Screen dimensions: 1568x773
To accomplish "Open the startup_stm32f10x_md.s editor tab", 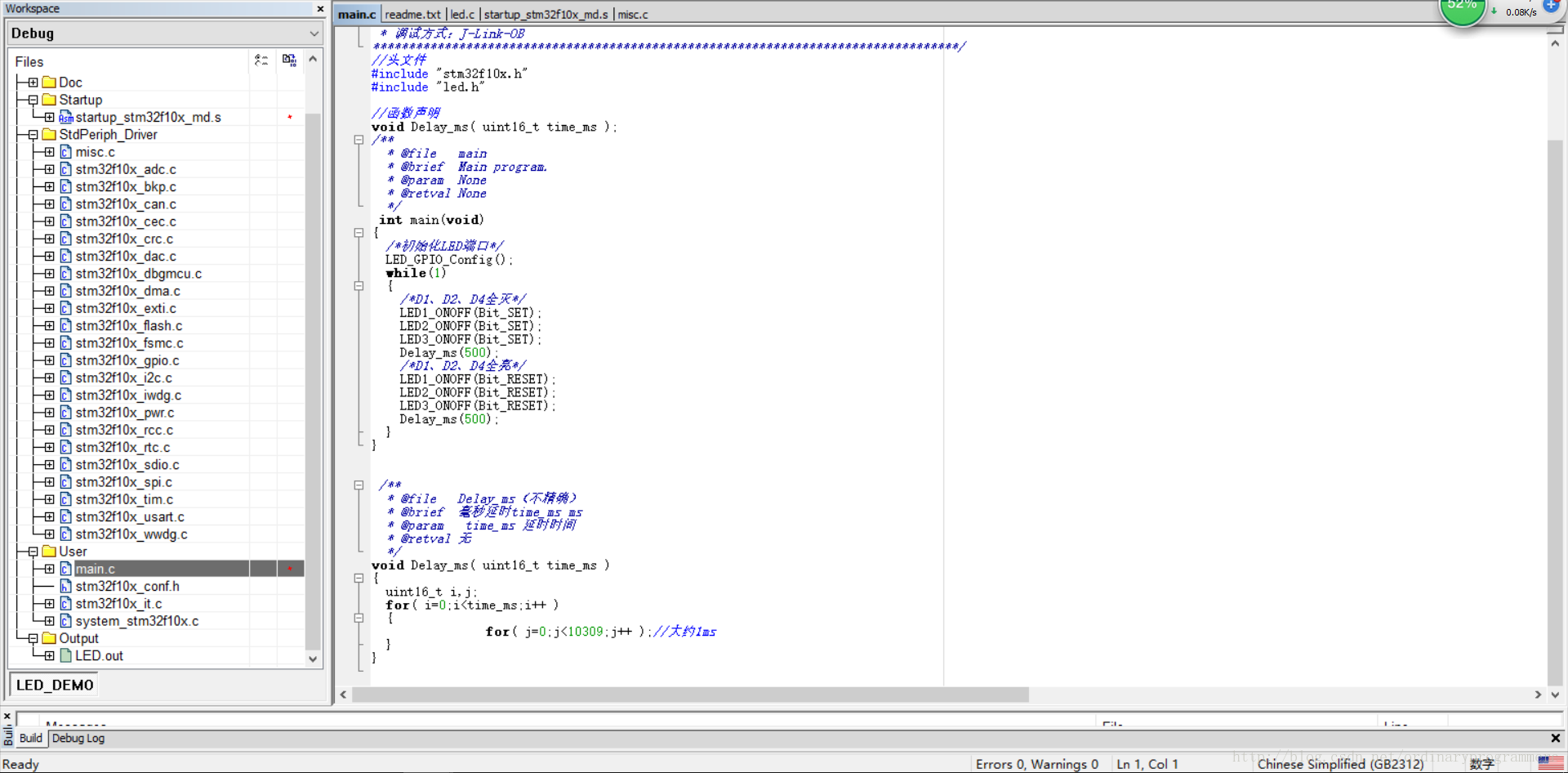I will [x=546, y=15].
